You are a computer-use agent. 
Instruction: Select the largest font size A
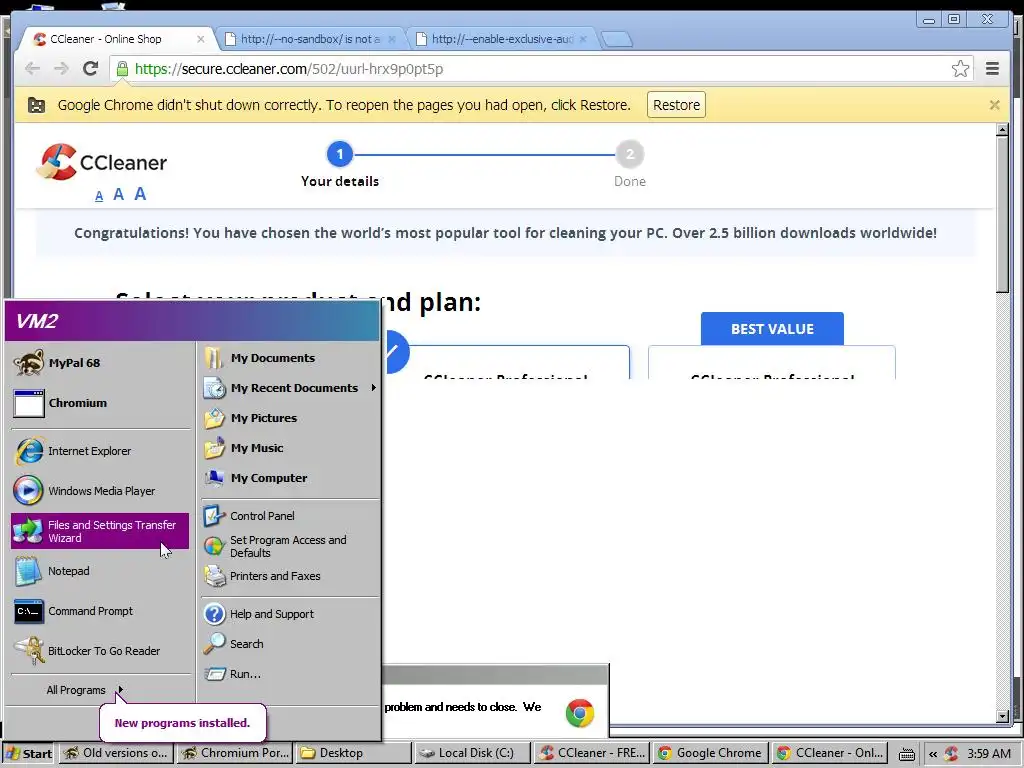coord(140,194)
